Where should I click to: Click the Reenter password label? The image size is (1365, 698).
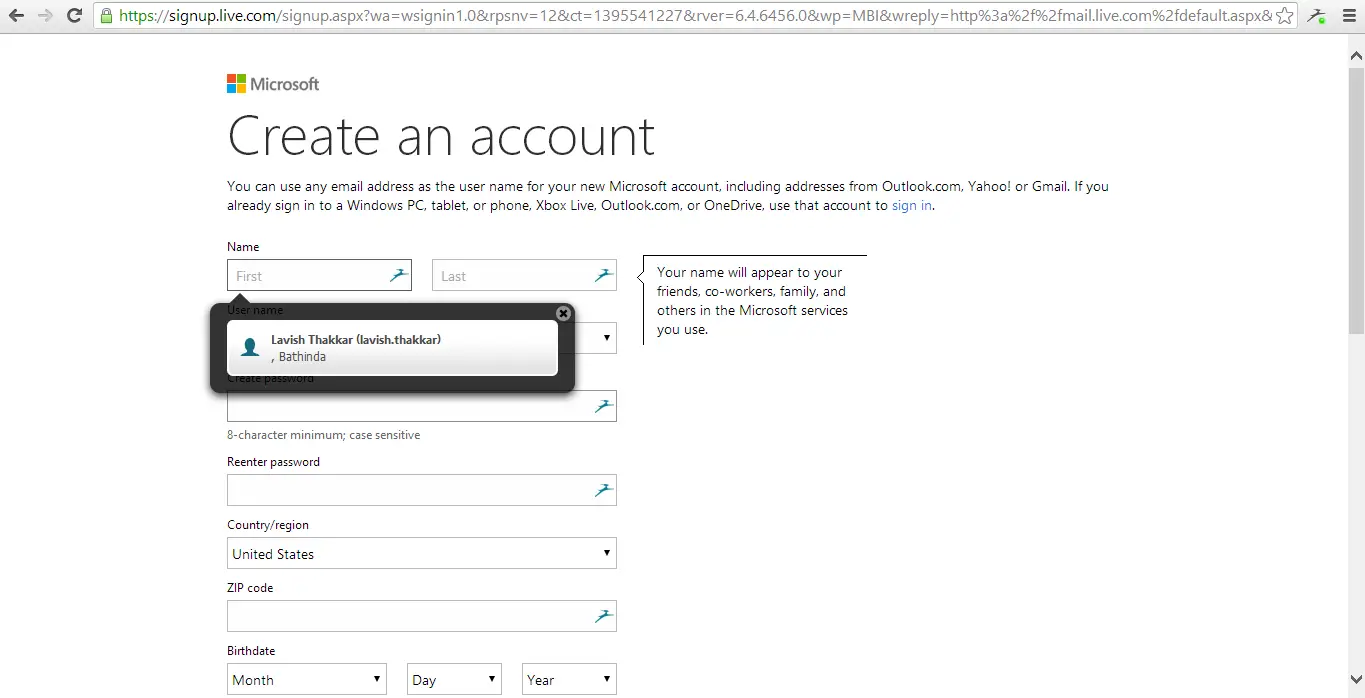(273, 462)
